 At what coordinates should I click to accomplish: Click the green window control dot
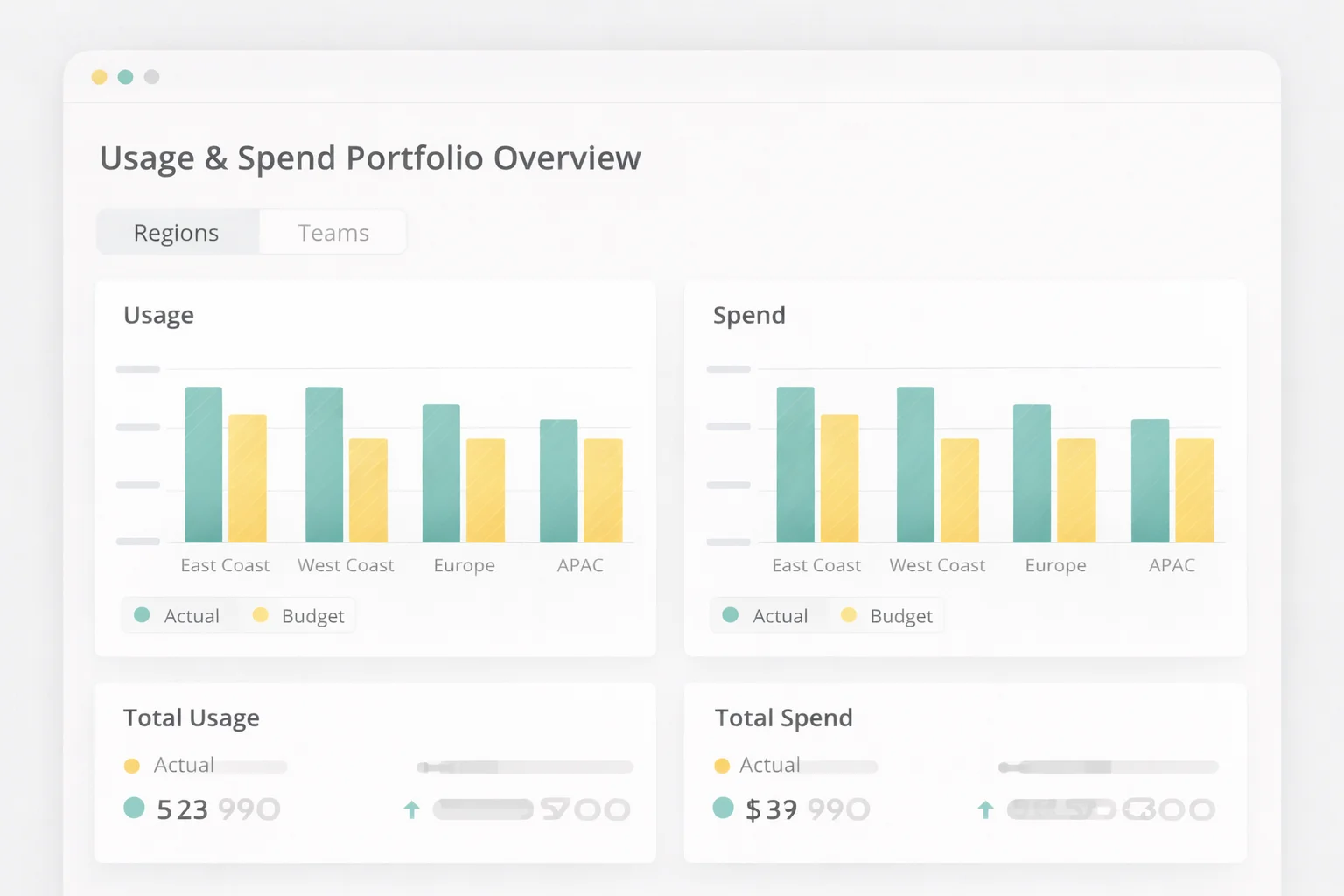(x=126, y=77)
